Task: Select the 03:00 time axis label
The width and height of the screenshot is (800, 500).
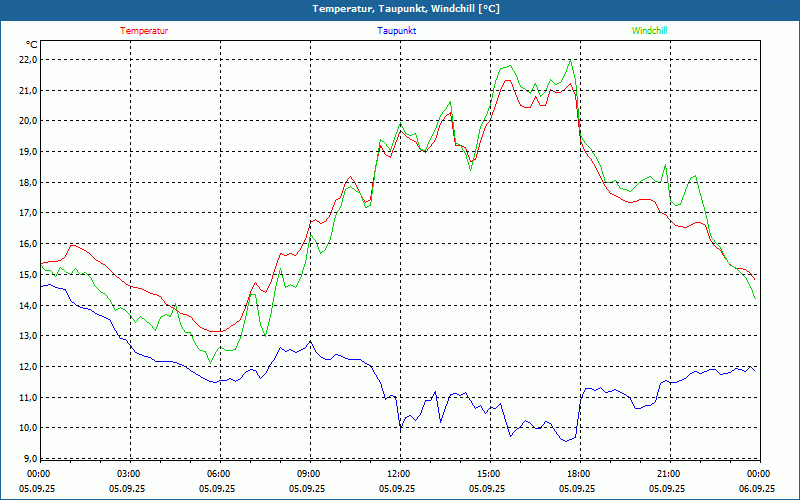Action: coord(129,474)
